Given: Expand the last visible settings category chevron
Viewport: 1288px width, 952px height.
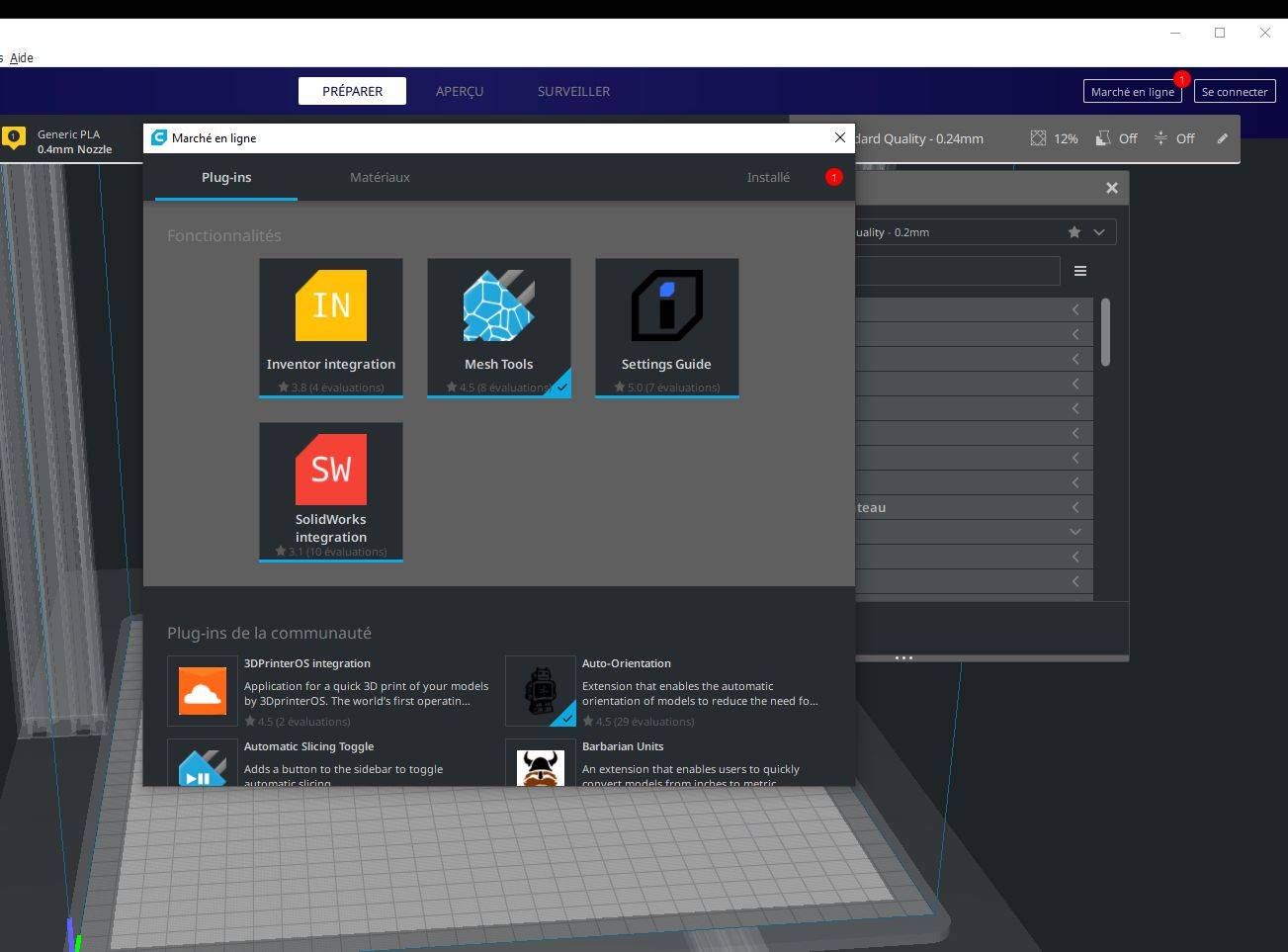Looking at the screenshot, I should (1075, 581).
